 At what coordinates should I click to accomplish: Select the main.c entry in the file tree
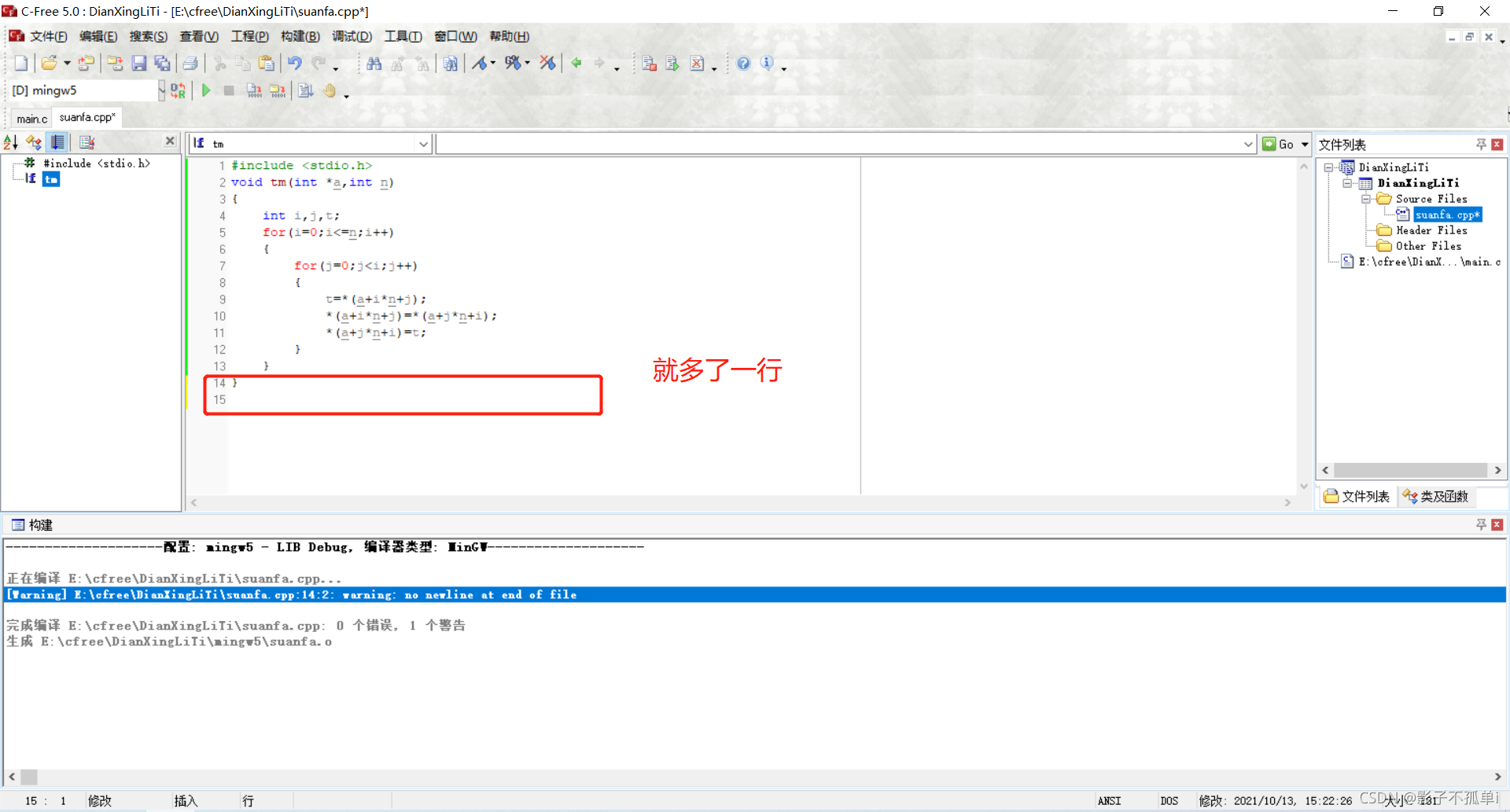(1430, 262)
